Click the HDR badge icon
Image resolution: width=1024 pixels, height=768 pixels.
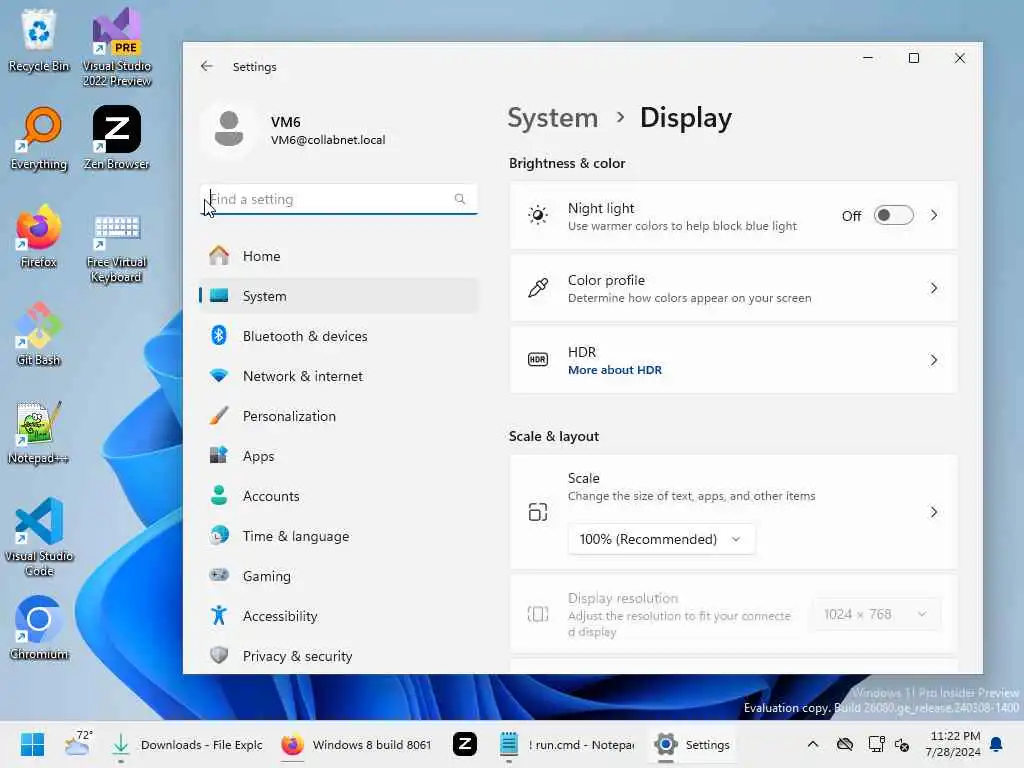538,359
